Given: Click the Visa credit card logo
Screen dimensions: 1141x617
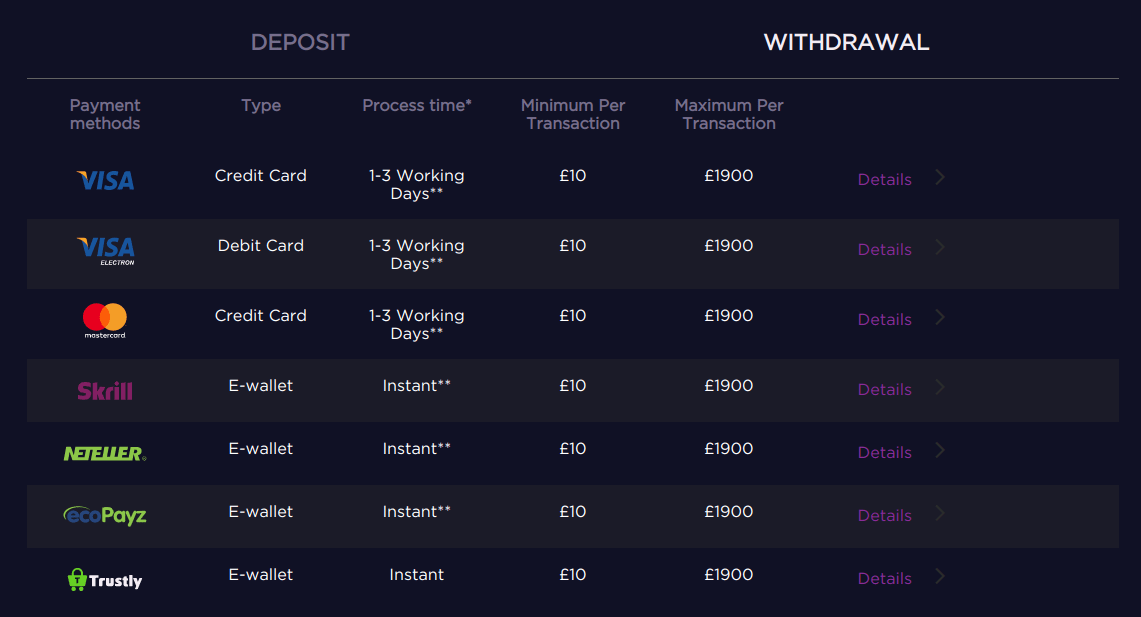Looking at the screenshot, I should coord(105,180).
